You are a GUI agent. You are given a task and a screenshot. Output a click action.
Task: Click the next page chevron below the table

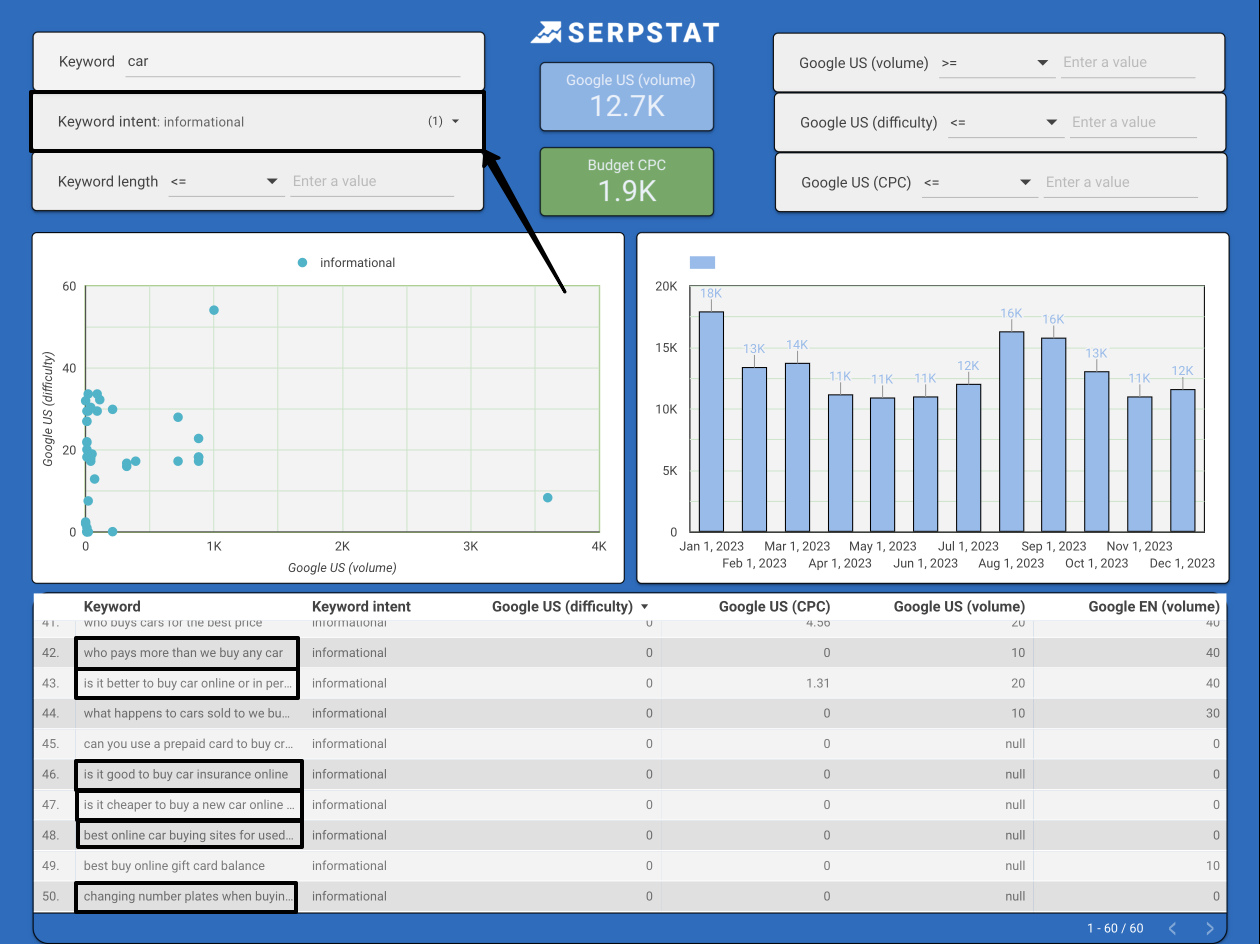click(1209, 928)
